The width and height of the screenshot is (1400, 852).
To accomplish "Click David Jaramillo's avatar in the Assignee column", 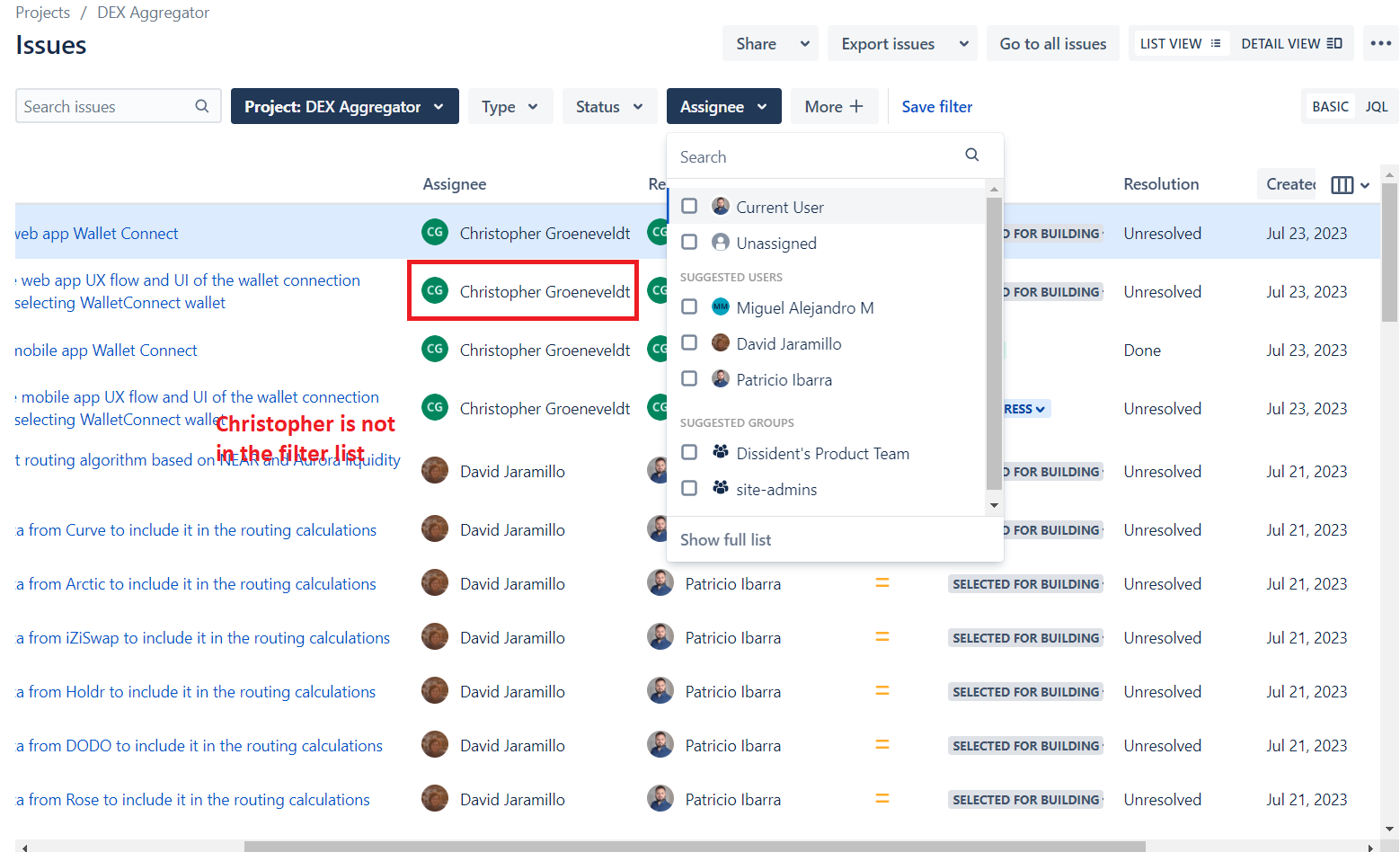I will tap(434, 470).
